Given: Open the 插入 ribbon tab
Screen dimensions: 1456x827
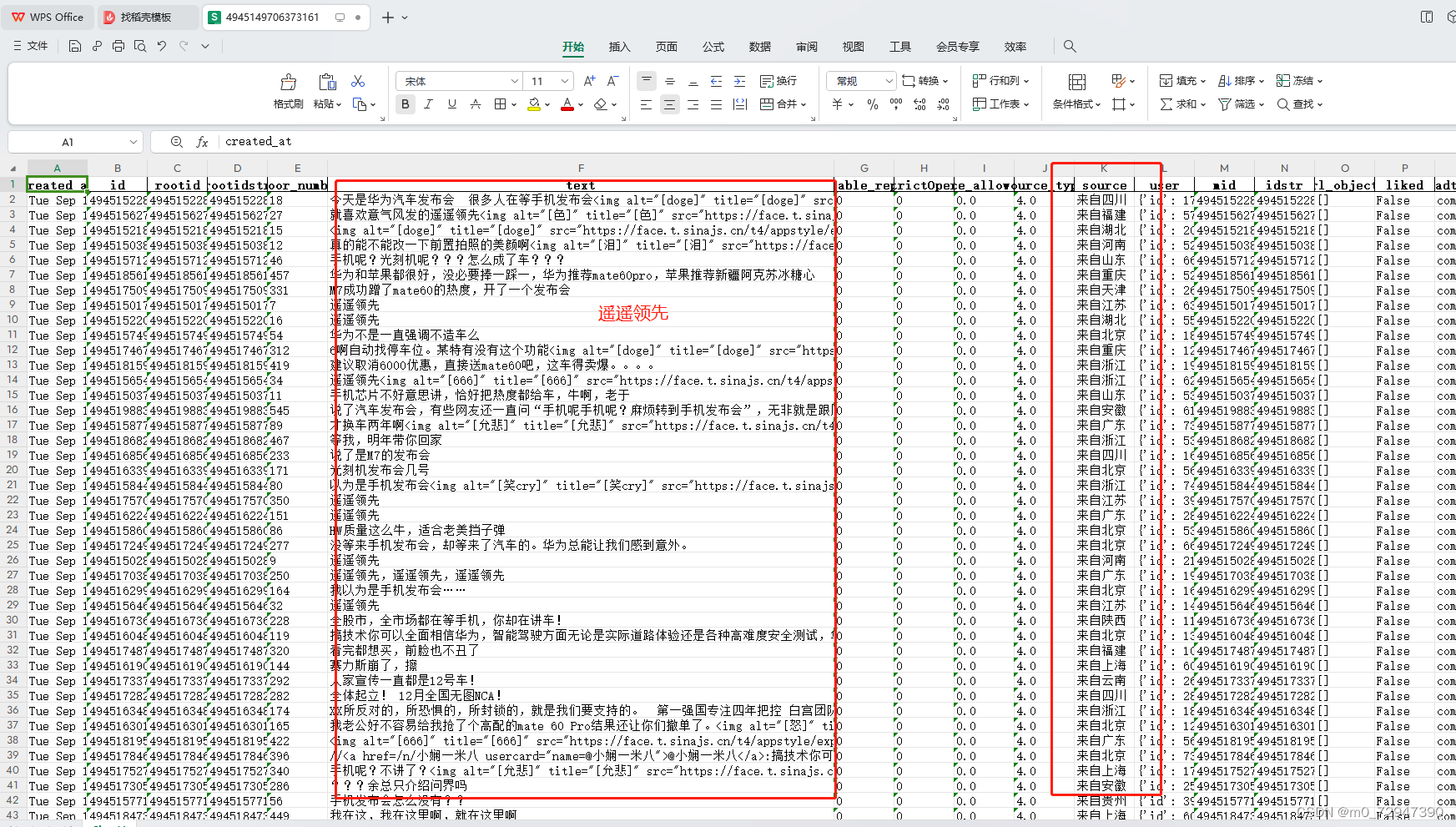Looking at the screenshot, I should click(x=619, y=47).
